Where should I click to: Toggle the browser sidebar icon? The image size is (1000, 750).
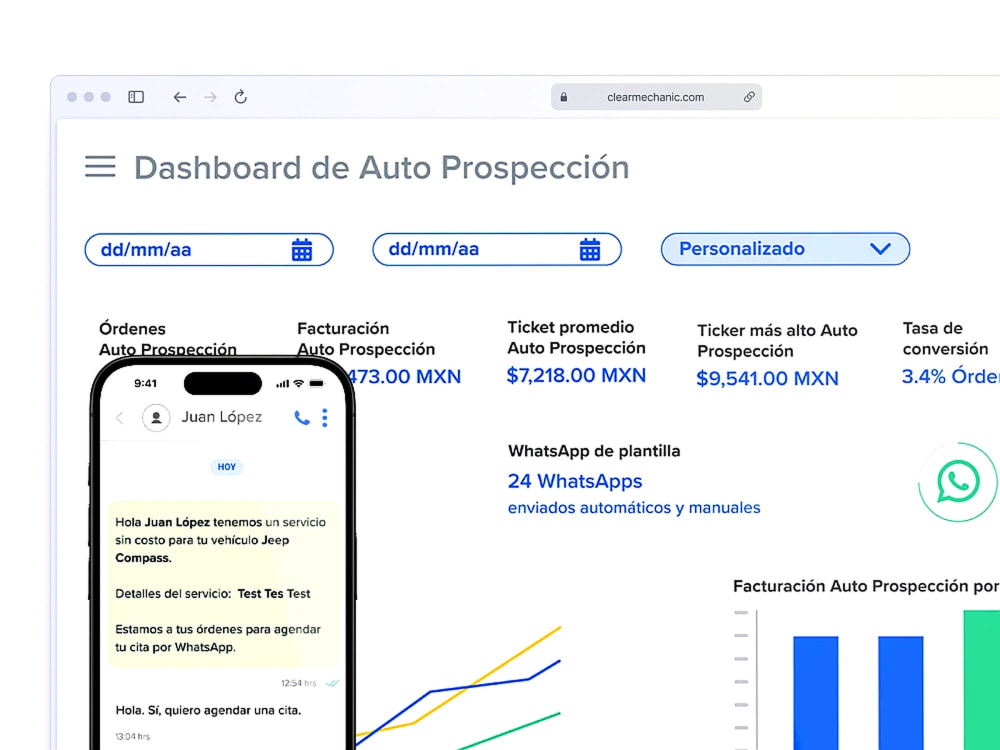click(136, 97)
